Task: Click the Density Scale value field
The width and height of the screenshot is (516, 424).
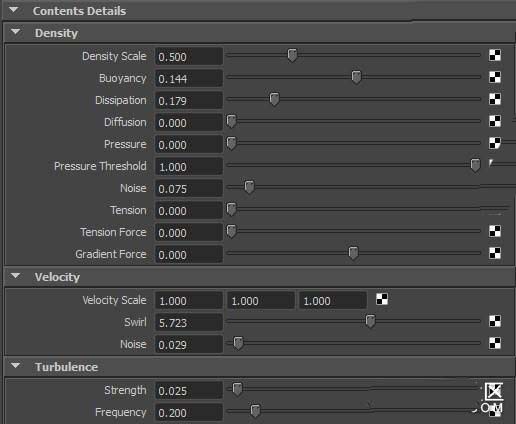Action: click(189, 56)
